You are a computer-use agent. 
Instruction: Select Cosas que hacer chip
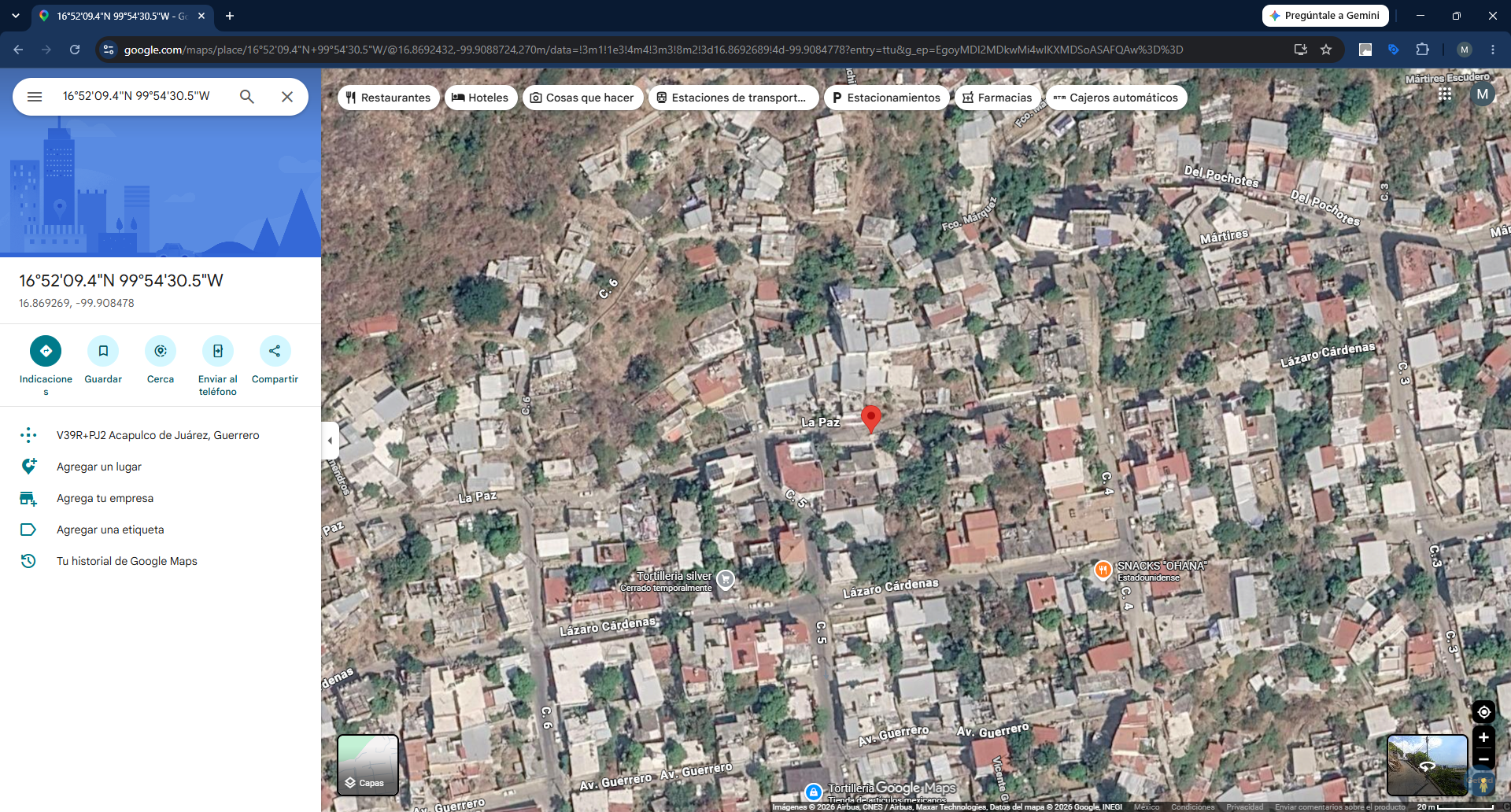582,98
